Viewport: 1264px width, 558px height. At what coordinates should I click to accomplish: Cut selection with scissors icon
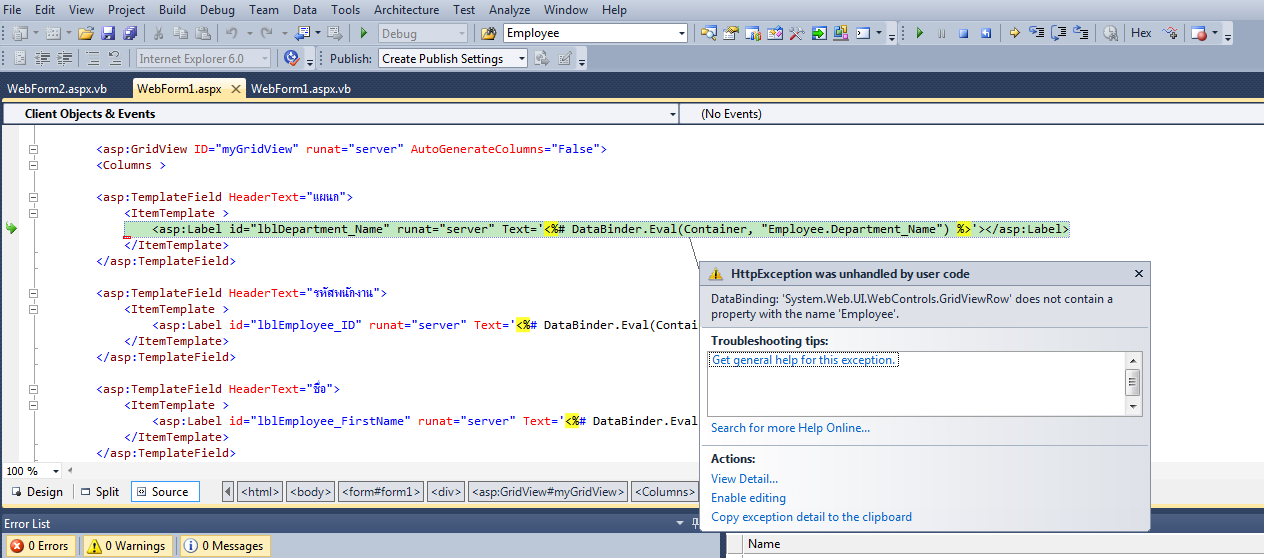coord(158,33)
